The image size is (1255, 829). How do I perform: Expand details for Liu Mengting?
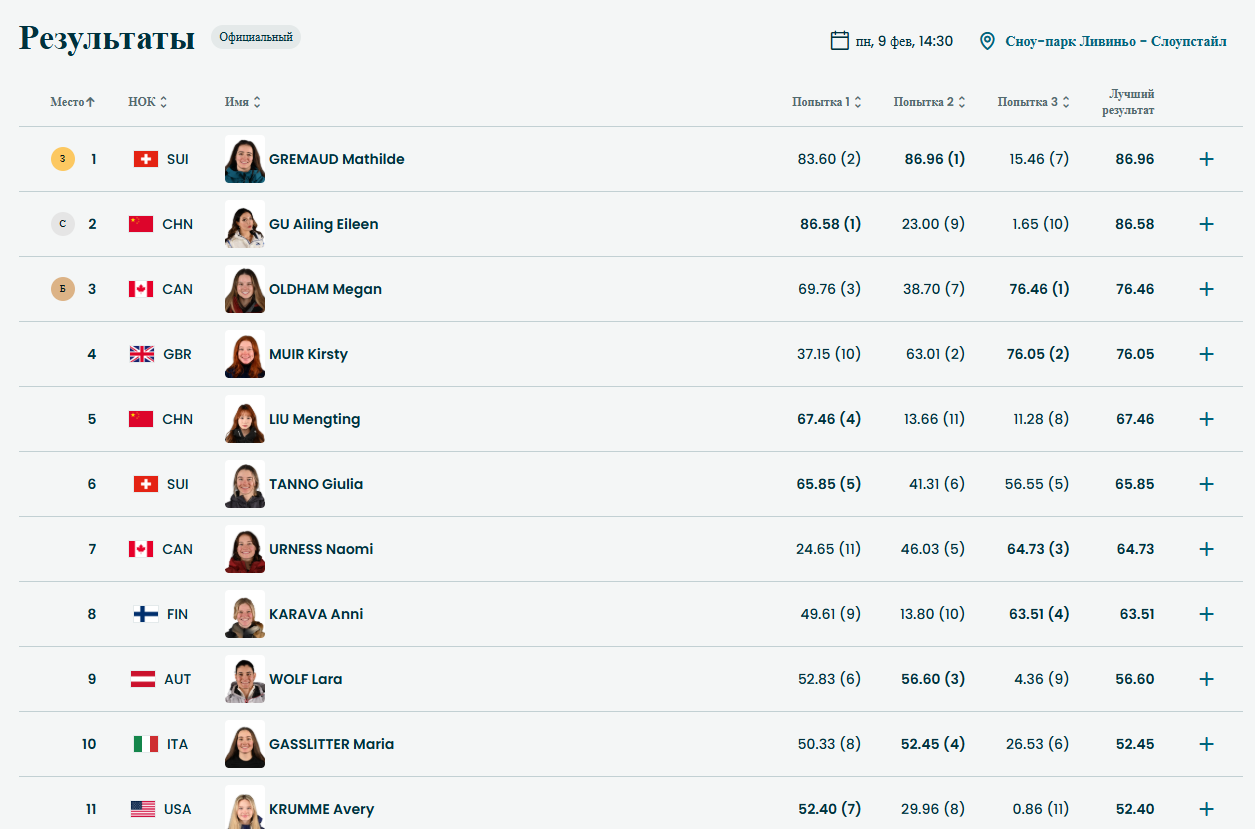tap(1206, 419)
